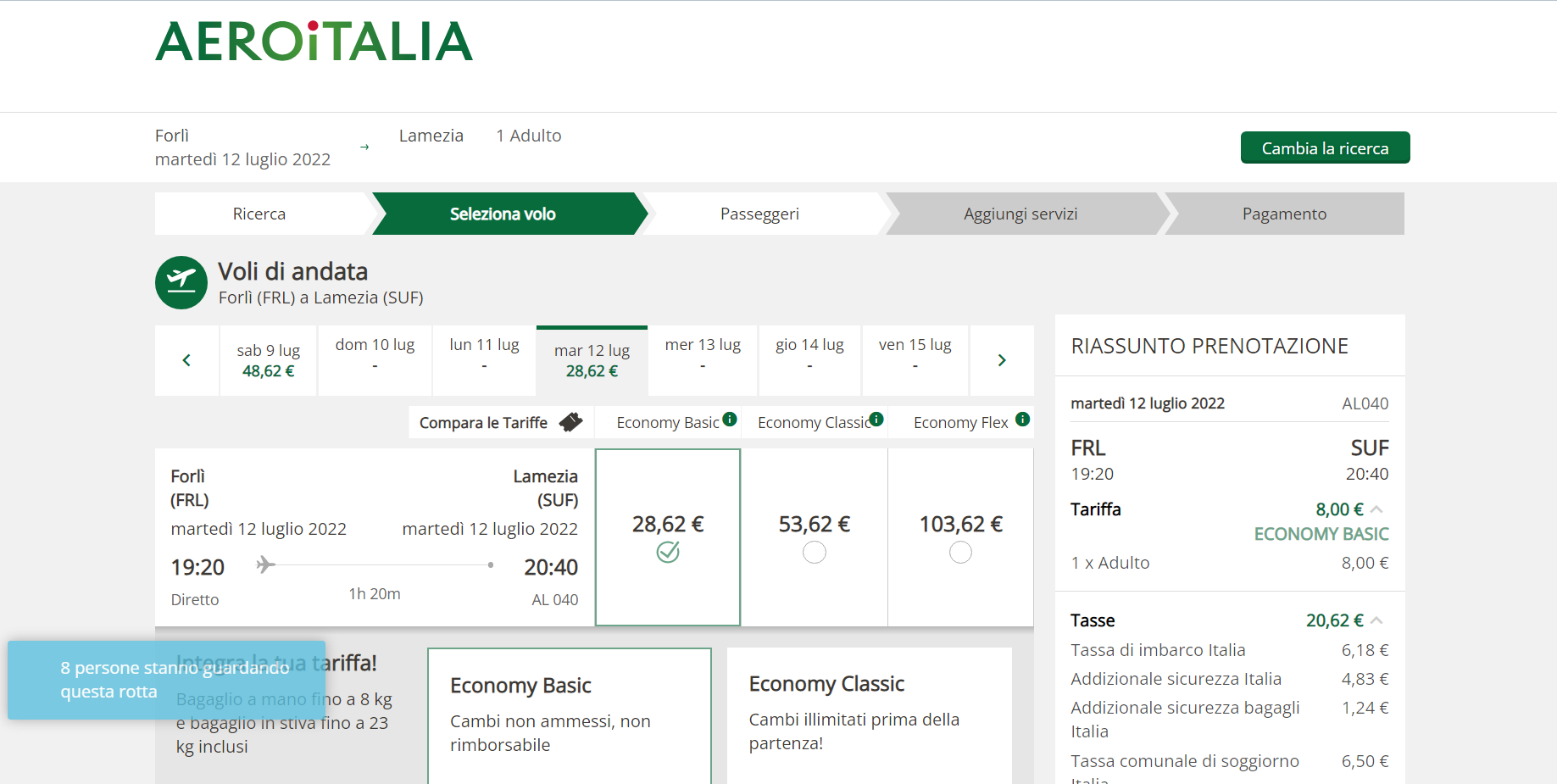The width and height of the screenshot is (1557, 784).
Task: Click Addizionale sicurezza Italia row
Action: 1230,679
